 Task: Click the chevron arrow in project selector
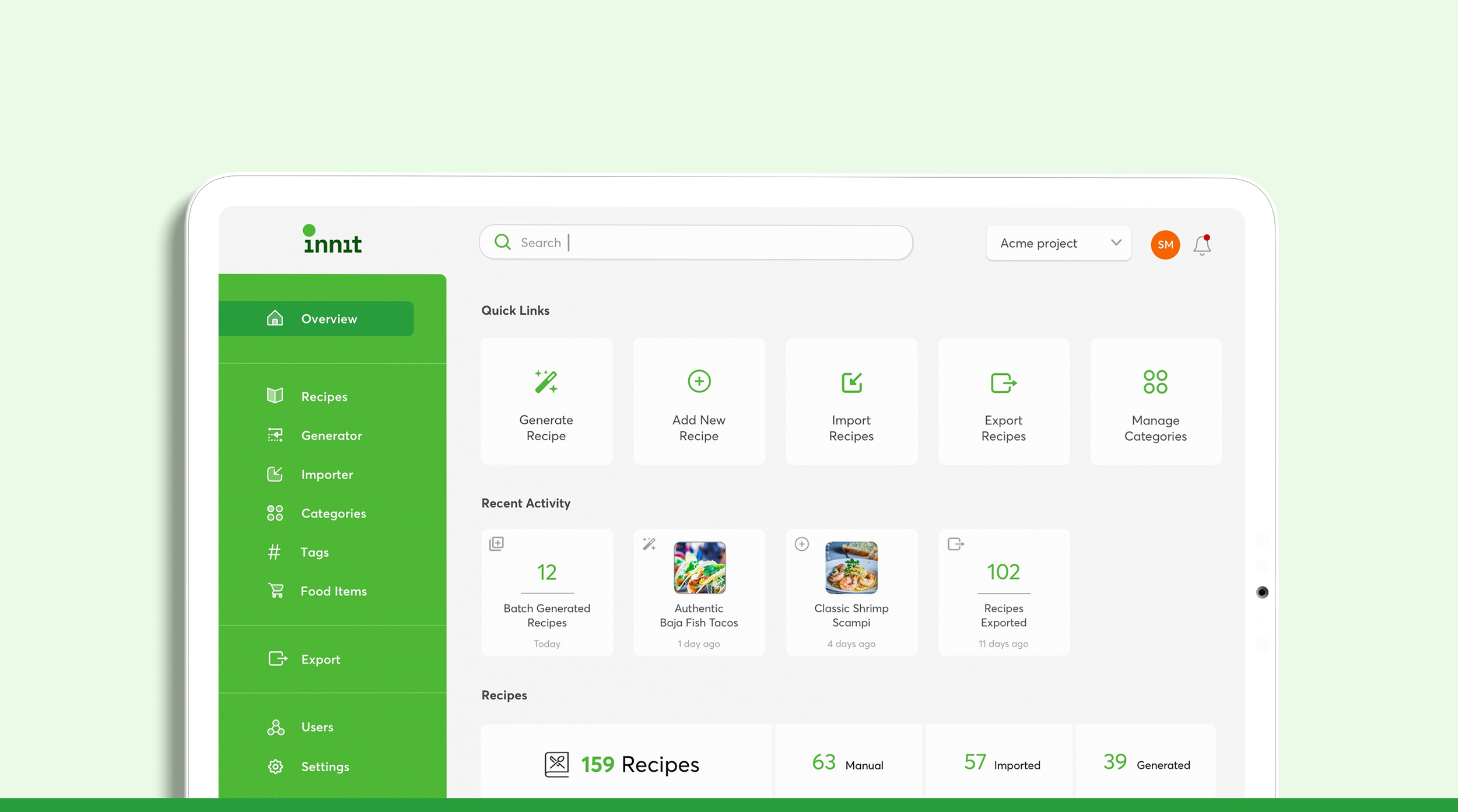pyautogui.click(x=1116, y=242)
